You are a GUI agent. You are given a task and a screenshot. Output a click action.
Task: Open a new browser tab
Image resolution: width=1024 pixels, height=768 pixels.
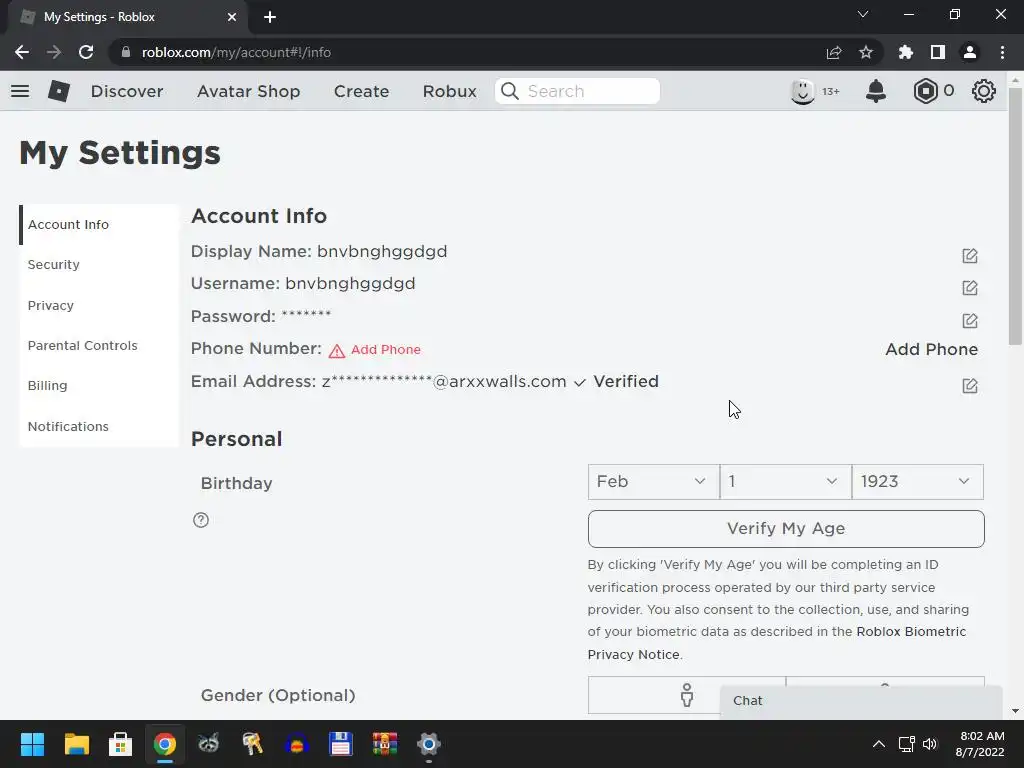coord(270,17)
